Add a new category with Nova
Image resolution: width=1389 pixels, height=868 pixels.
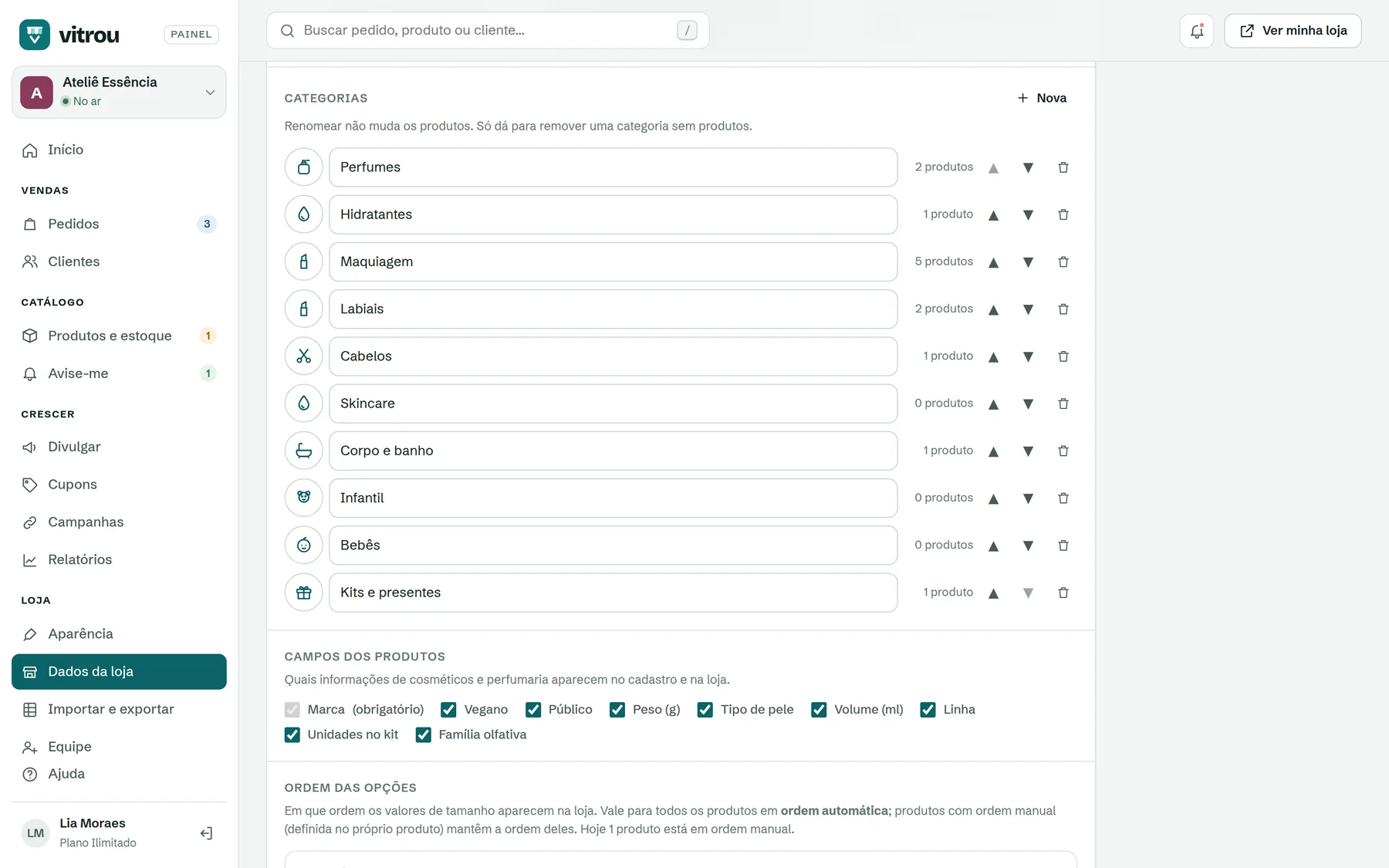[1042, 98]
